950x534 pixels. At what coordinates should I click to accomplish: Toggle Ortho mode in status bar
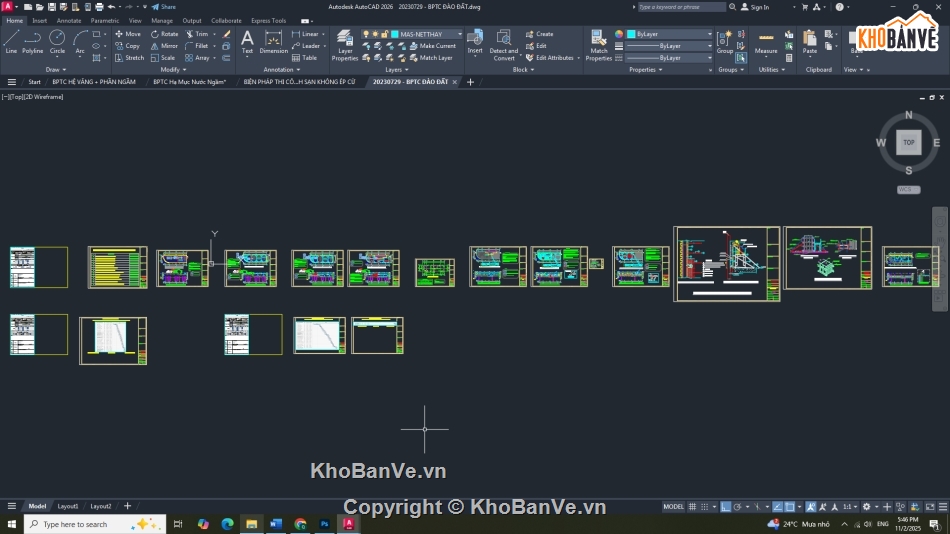(x=726, y=507)
